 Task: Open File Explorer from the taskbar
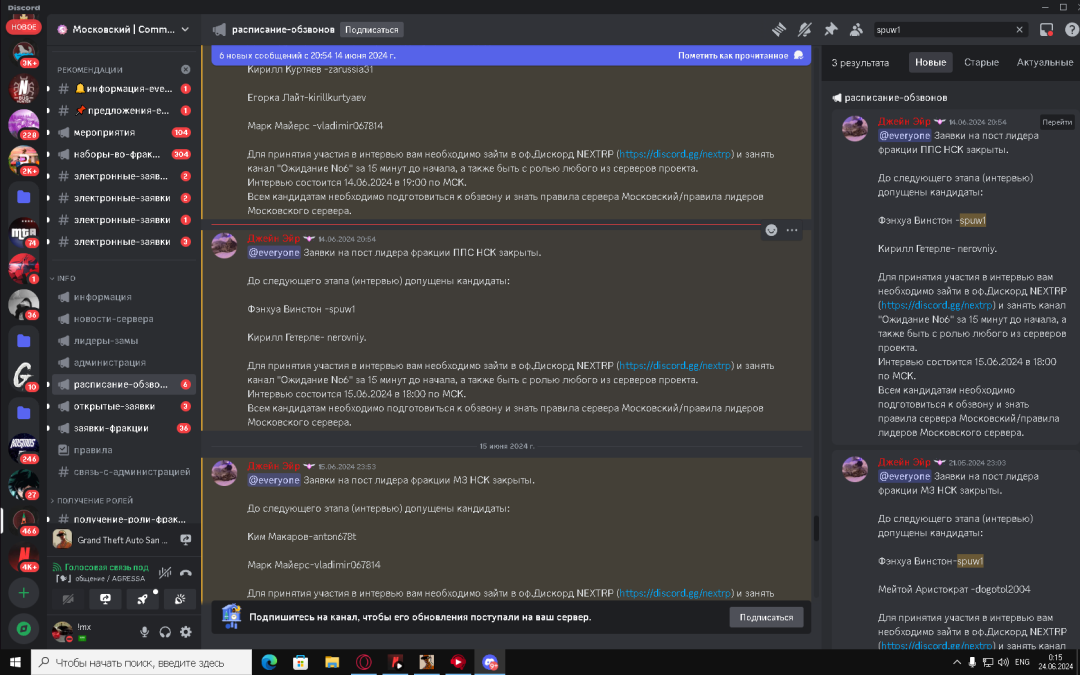point(332,663)
